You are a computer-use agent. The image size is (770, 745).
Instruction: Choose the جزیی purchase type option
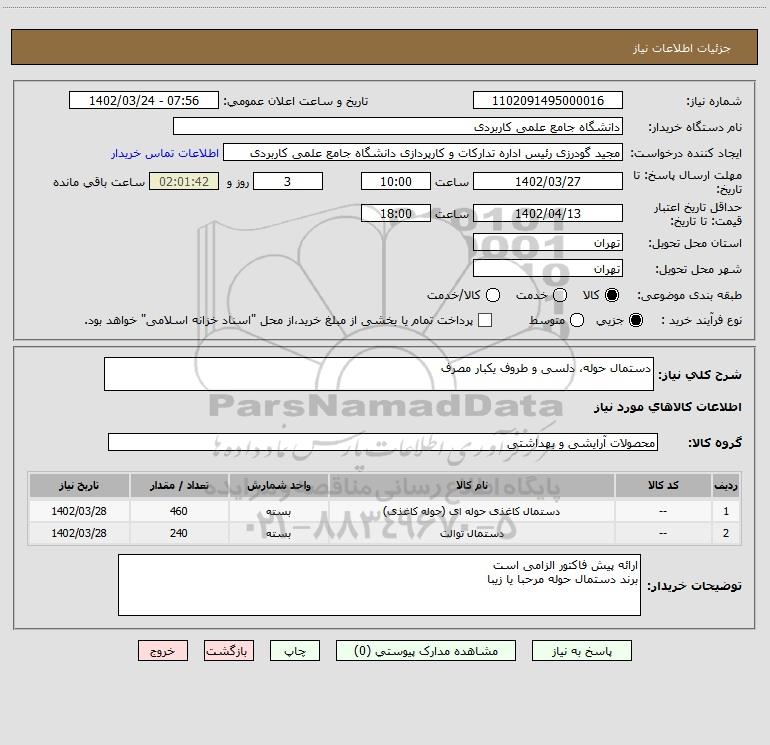pyautogui.click(x=635, y=320)
